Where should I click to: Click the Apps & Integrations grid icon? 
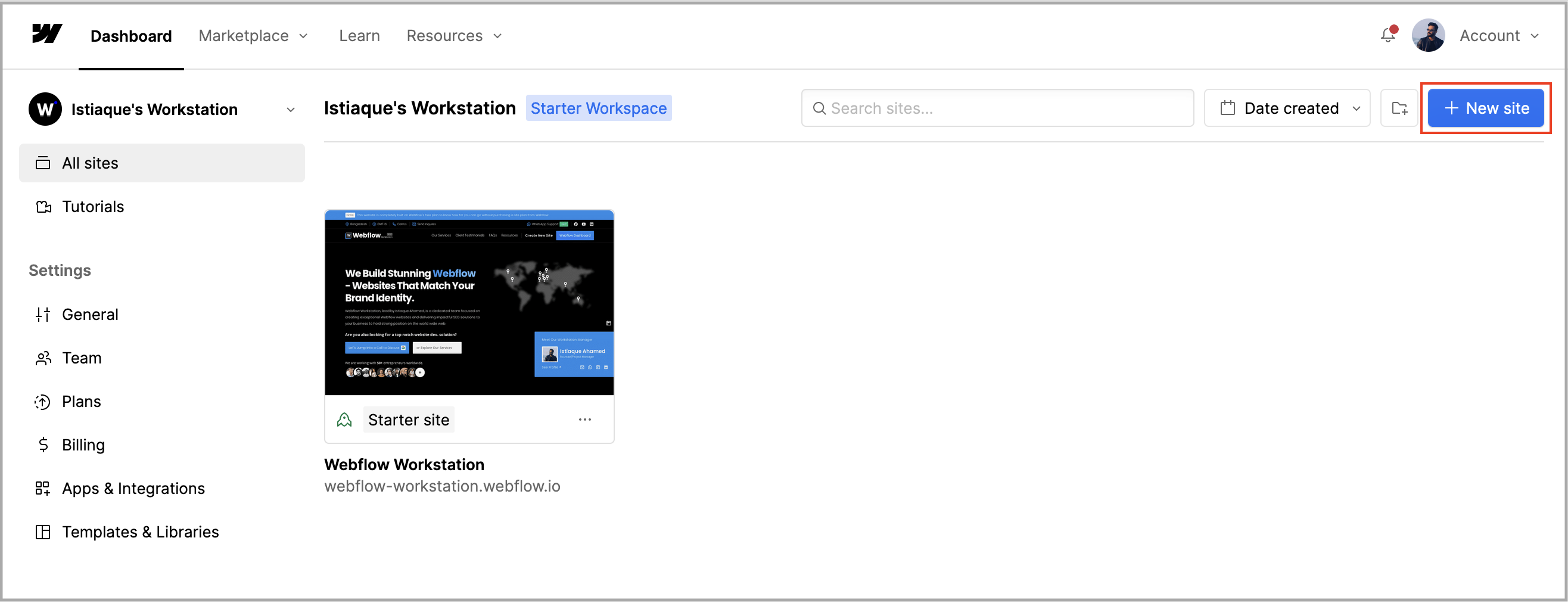pos(43,489)
